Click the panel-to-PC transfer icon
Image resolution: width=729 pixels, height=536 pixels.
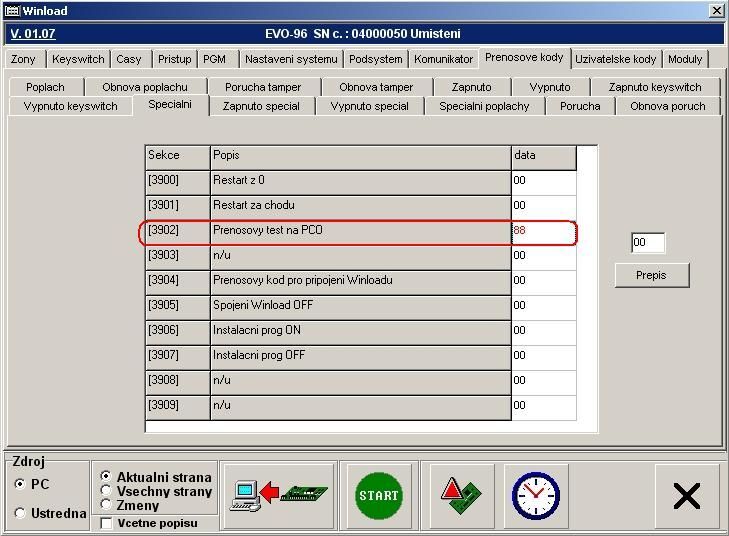pyautogui.click(x=278, y=495)
